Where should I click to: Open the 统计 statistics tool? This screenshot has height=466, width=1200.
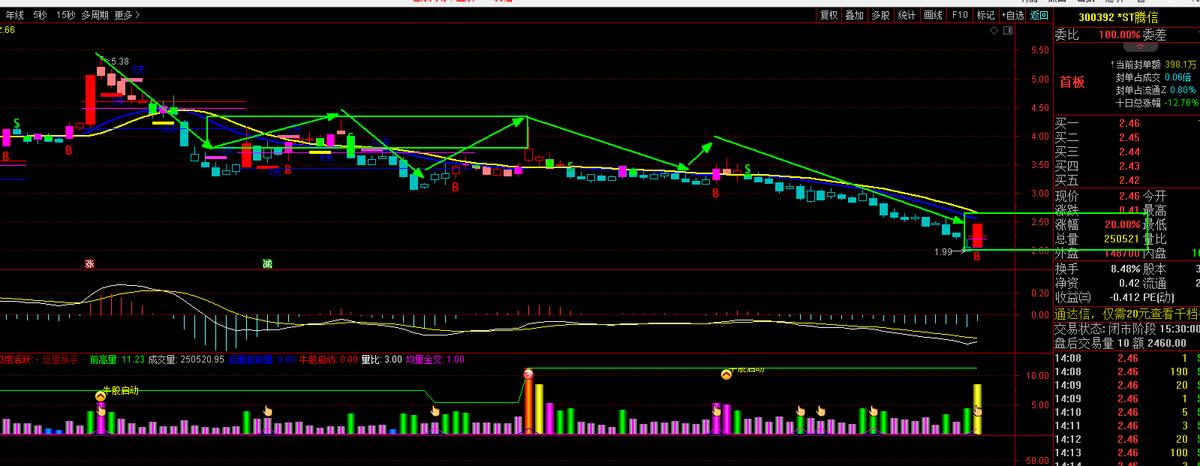click(x=906, y=15)
